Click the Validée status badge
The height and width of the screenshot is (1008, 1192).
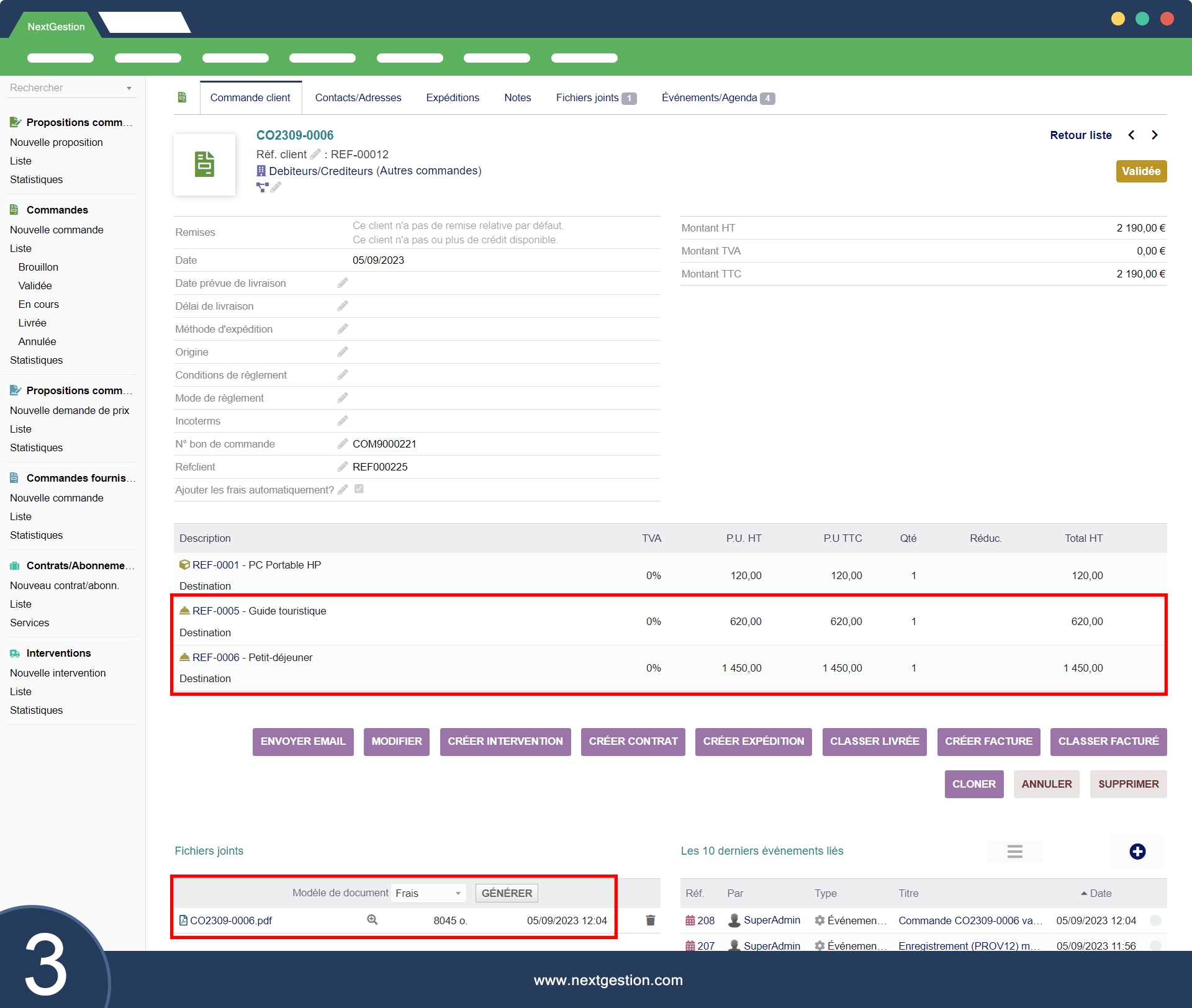coord(1140,171)
